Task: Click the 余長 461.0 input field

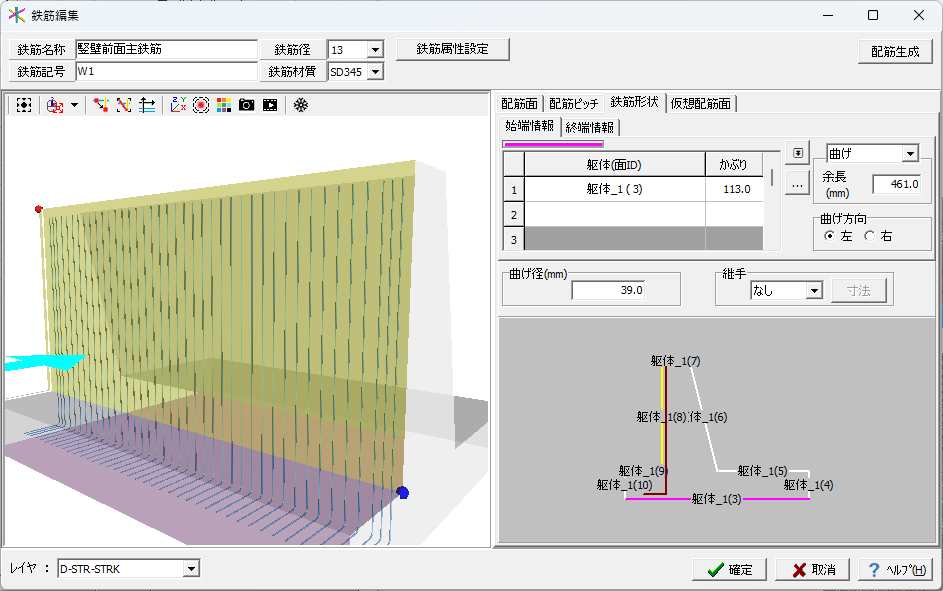Action: click(x=897, y=184)
